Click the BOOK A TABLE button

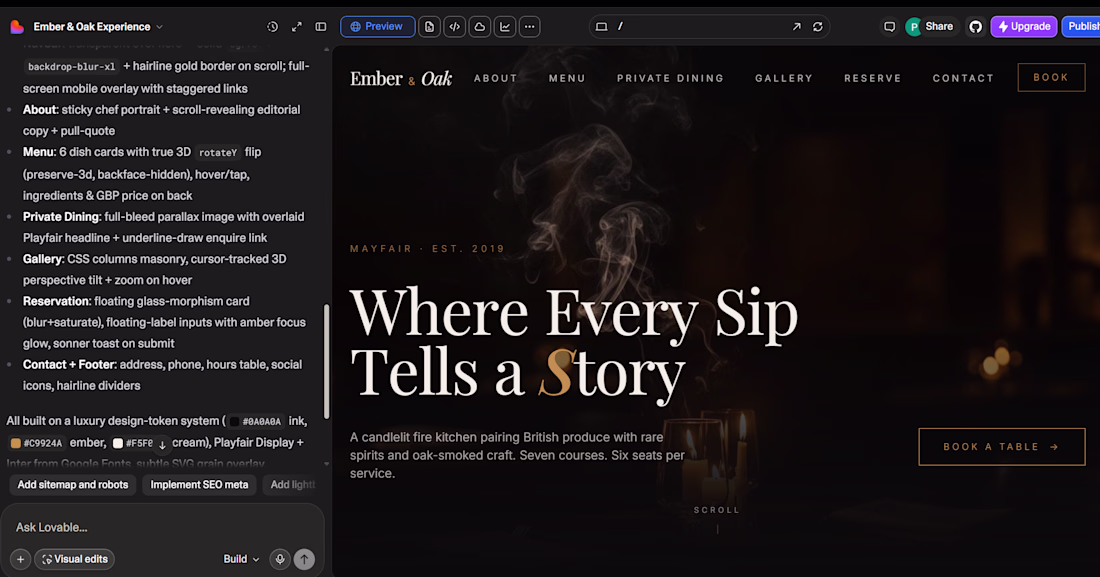point(1002,446)
